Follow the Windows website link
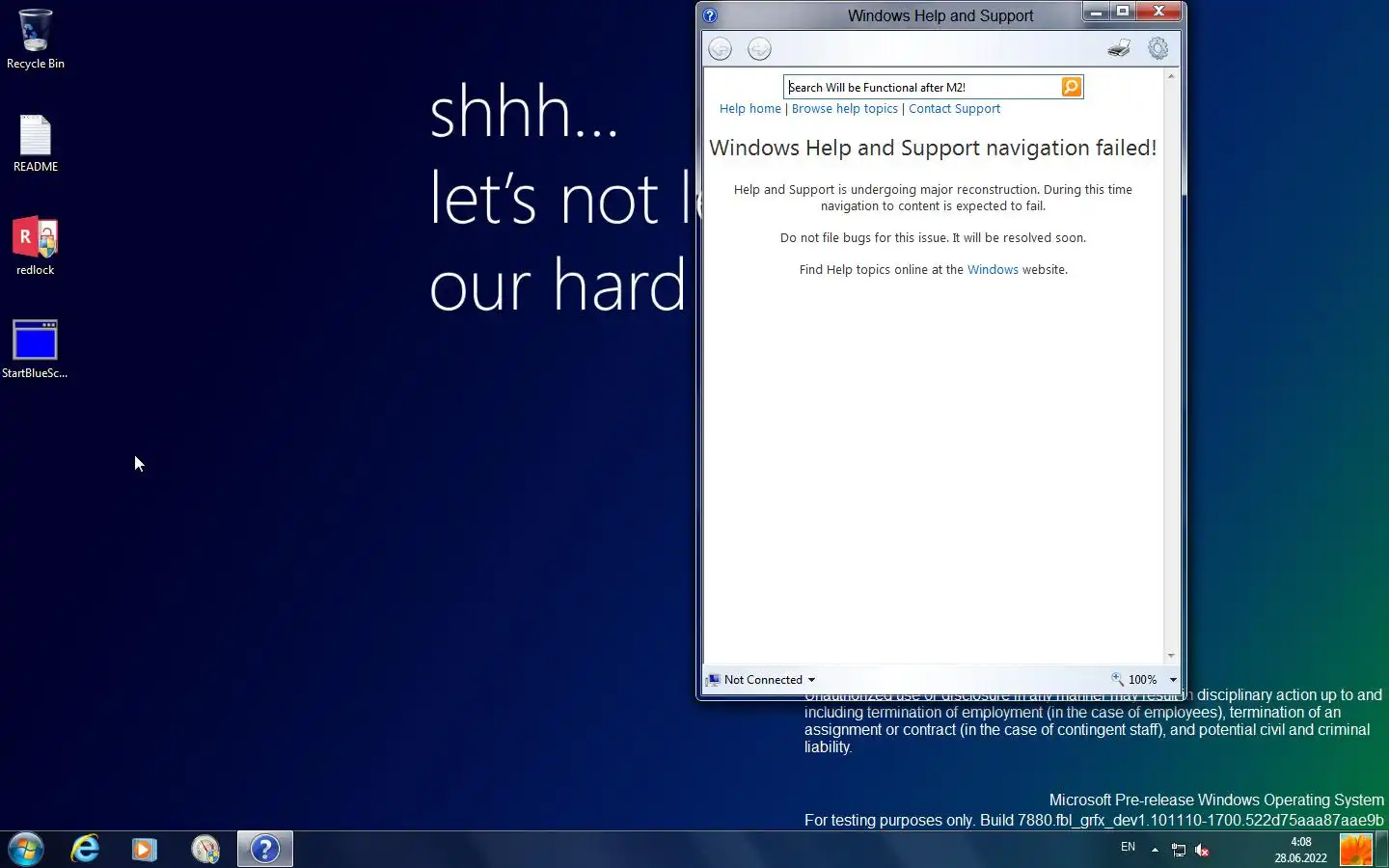Image resolution: width=1389 pixels, height=868 pixels. click(993, 270)
